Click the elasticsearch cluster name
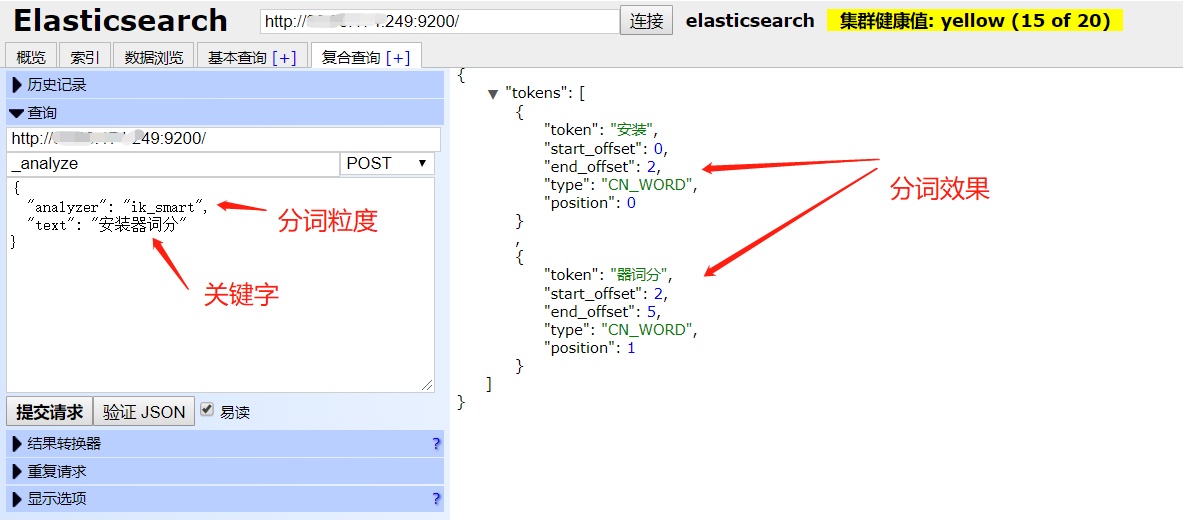Image resolution: width=1183 pixels, height=522 pixels. [x=750, y=20]
